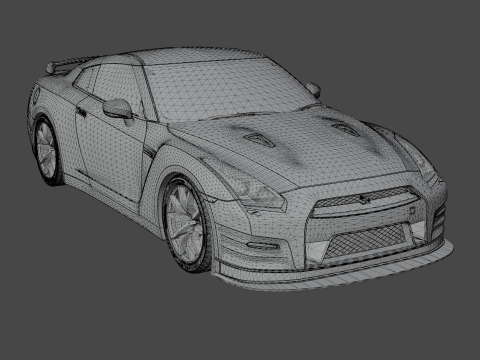The height and width of the screenshot is (360, 480).
Task: Click the emblem on the upper grille
Action: pos(365,199)
